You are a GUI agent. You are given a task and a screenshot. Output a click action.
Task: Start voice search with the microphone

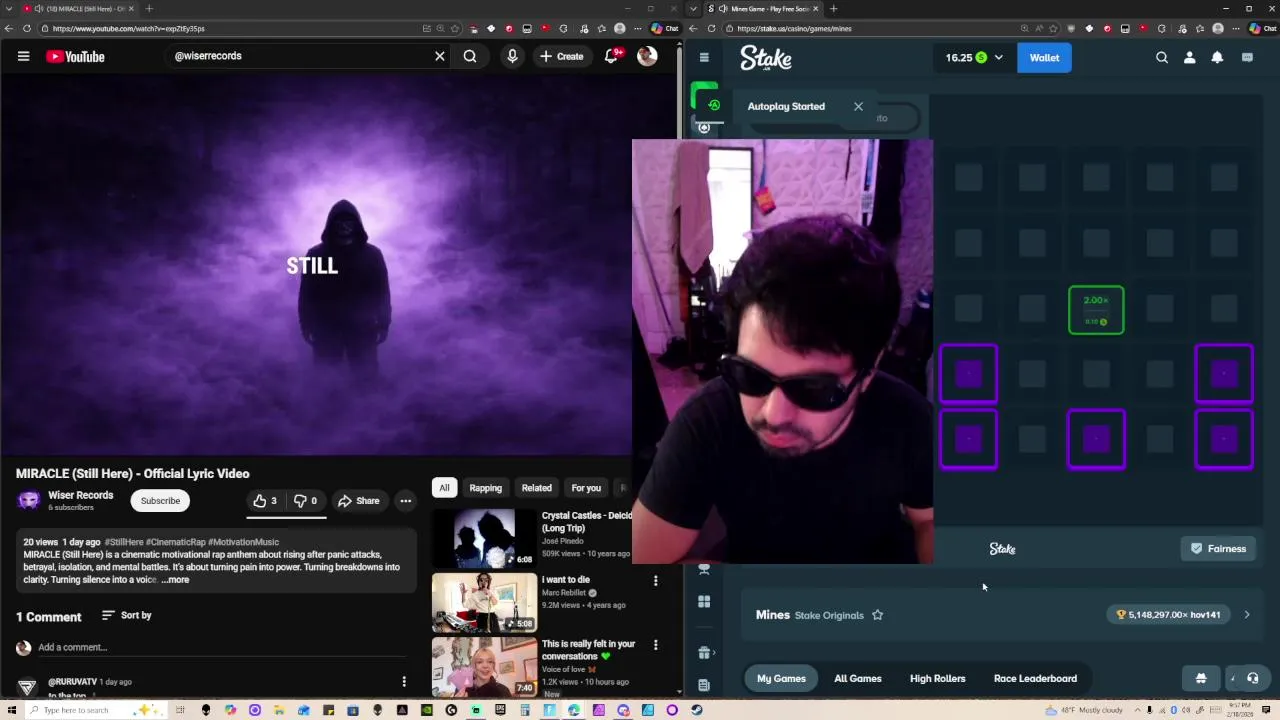(512, 56)
